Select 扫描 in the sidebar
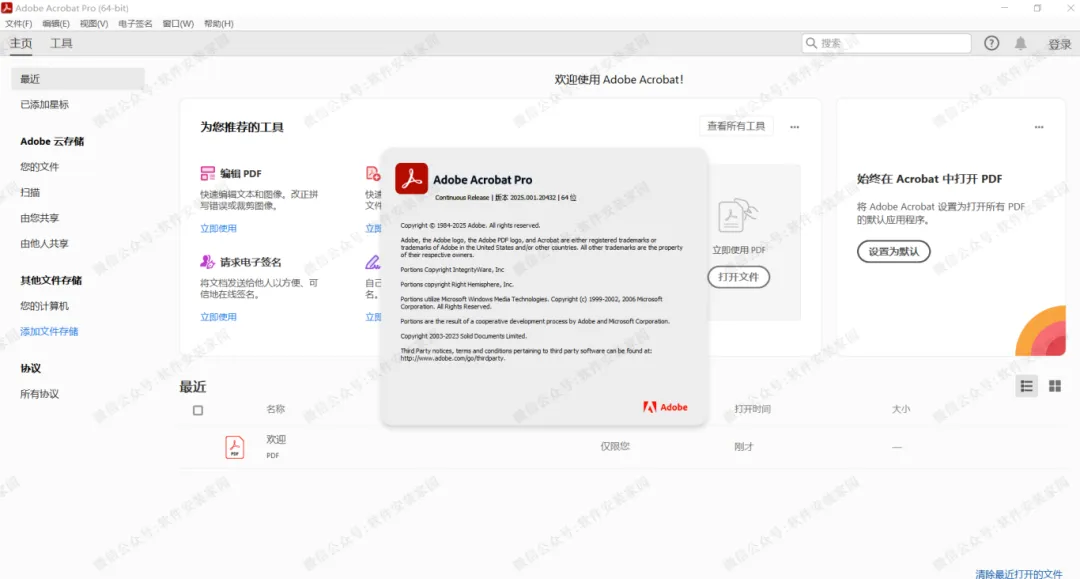Viewport: 1080px width, 579px height. tap(30, 192)
